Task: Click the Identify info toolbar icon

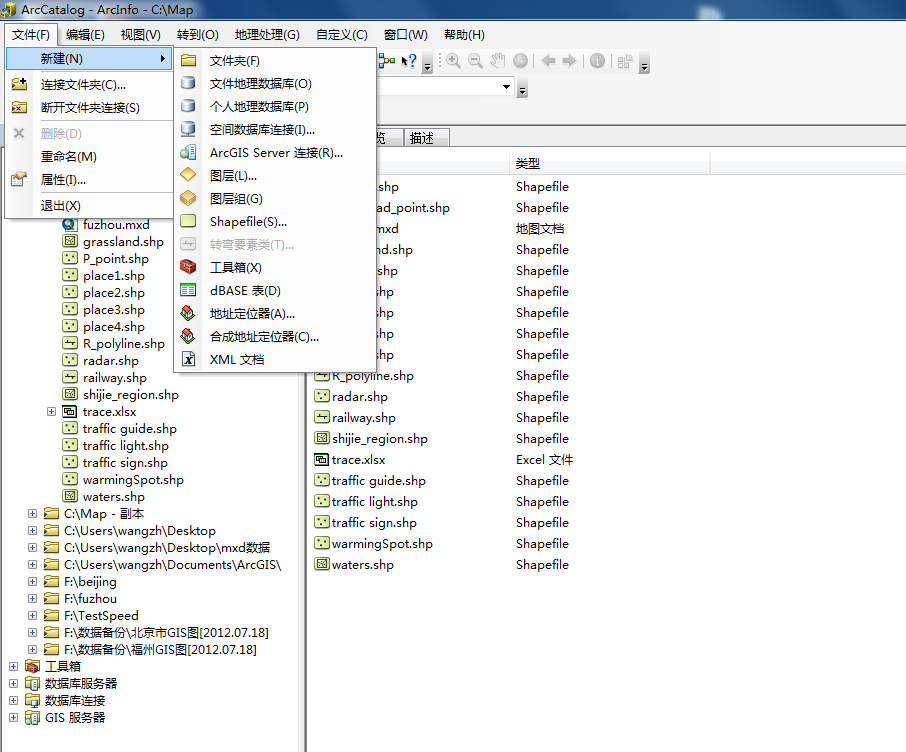Action: click(x=597, y=61)
